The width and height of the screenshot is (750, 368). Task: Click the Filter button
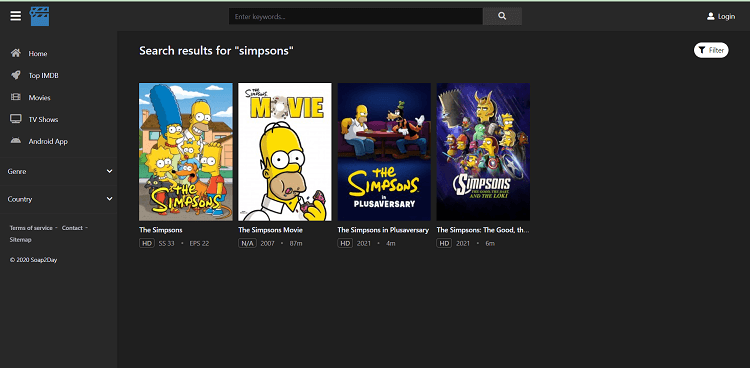(711, 50)
